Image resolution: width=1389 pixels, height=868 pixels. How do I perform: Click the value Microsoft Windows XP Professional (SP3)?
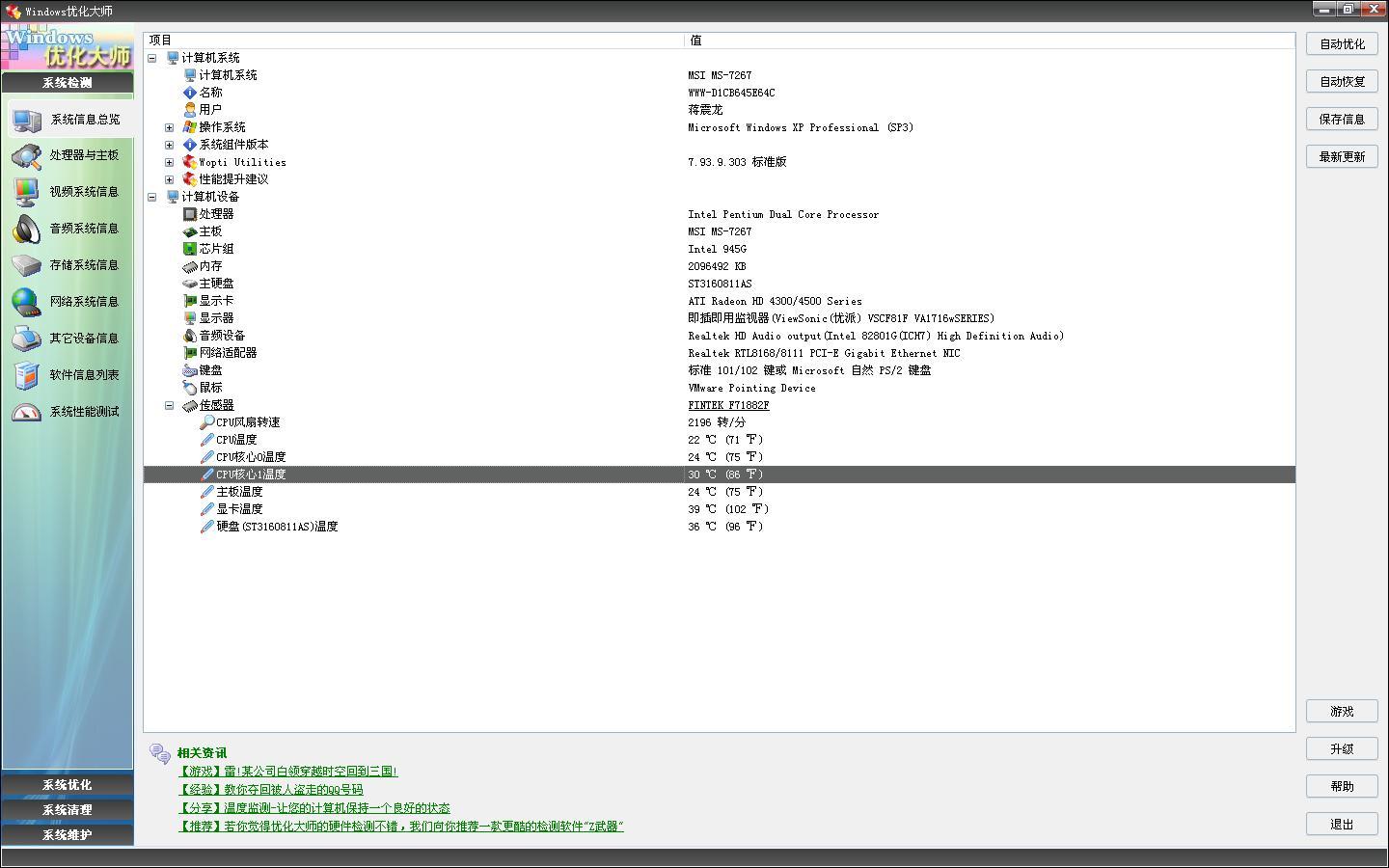pos(801,128)
